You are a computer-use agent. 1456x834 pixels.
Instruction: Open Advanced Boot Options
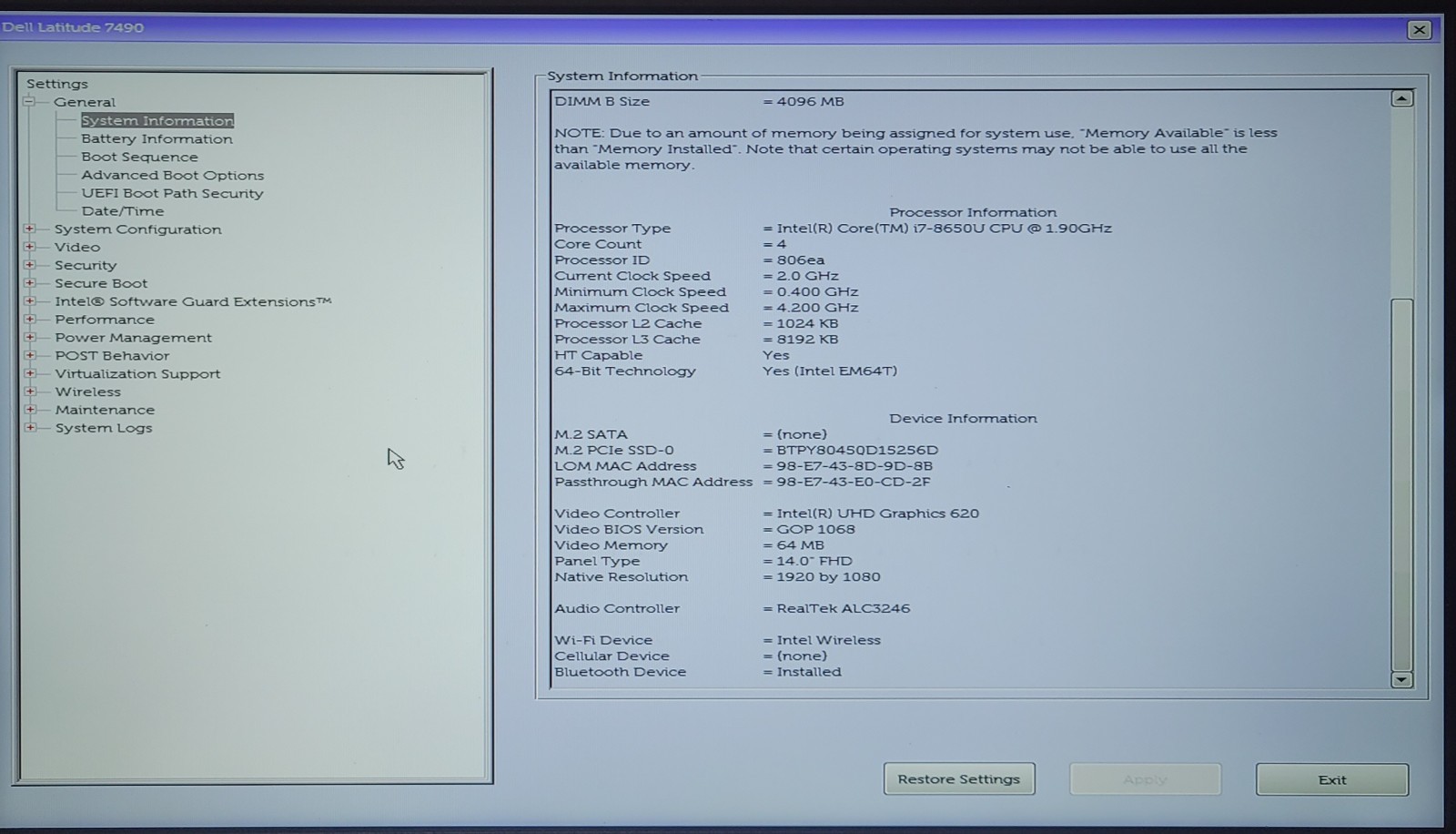pyautogui.click(x=173, y=175)
